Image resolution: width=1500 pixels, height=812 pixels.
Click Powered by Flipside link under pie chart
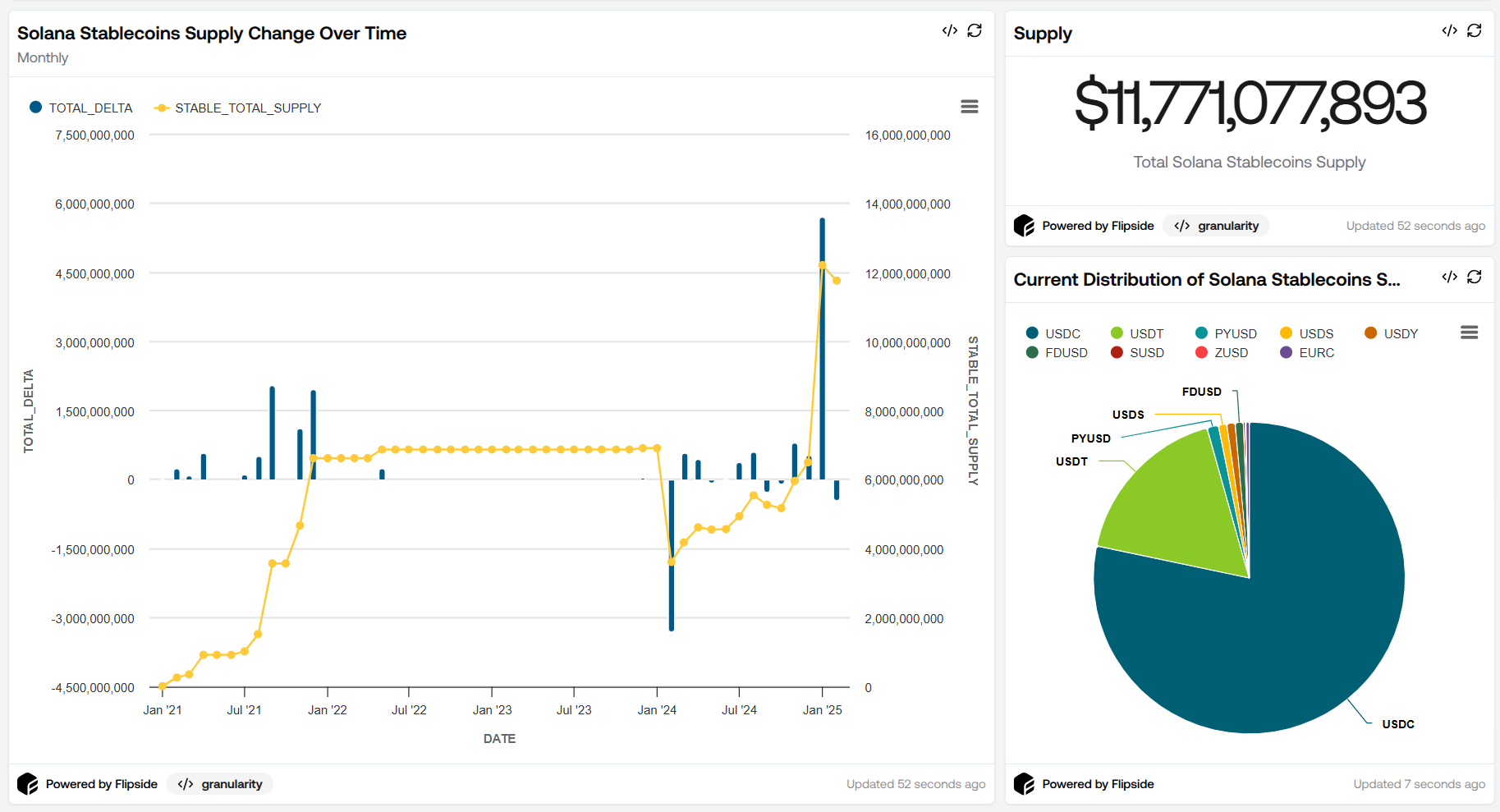1097,784
